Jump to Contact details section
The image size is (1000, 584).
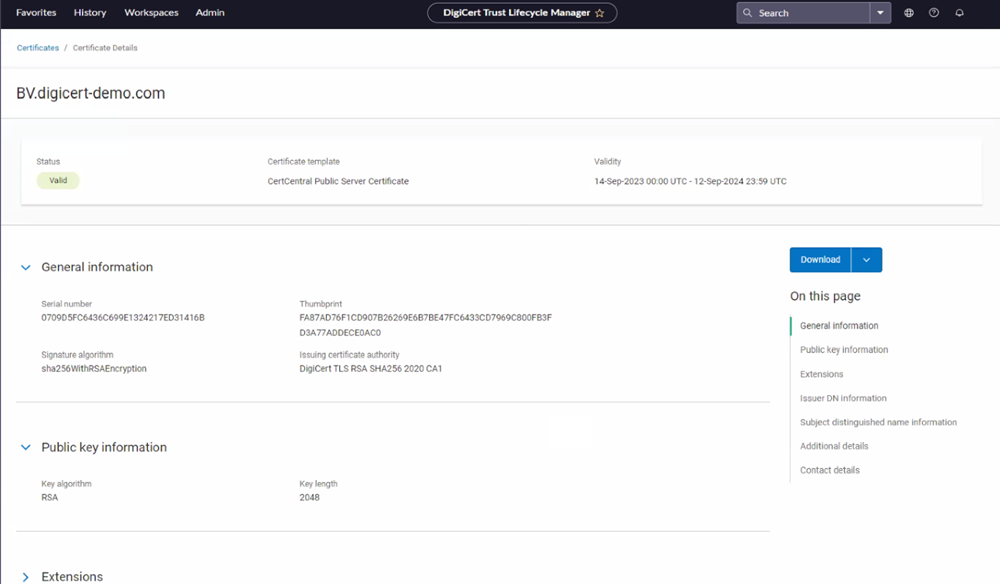pos(829,470)
